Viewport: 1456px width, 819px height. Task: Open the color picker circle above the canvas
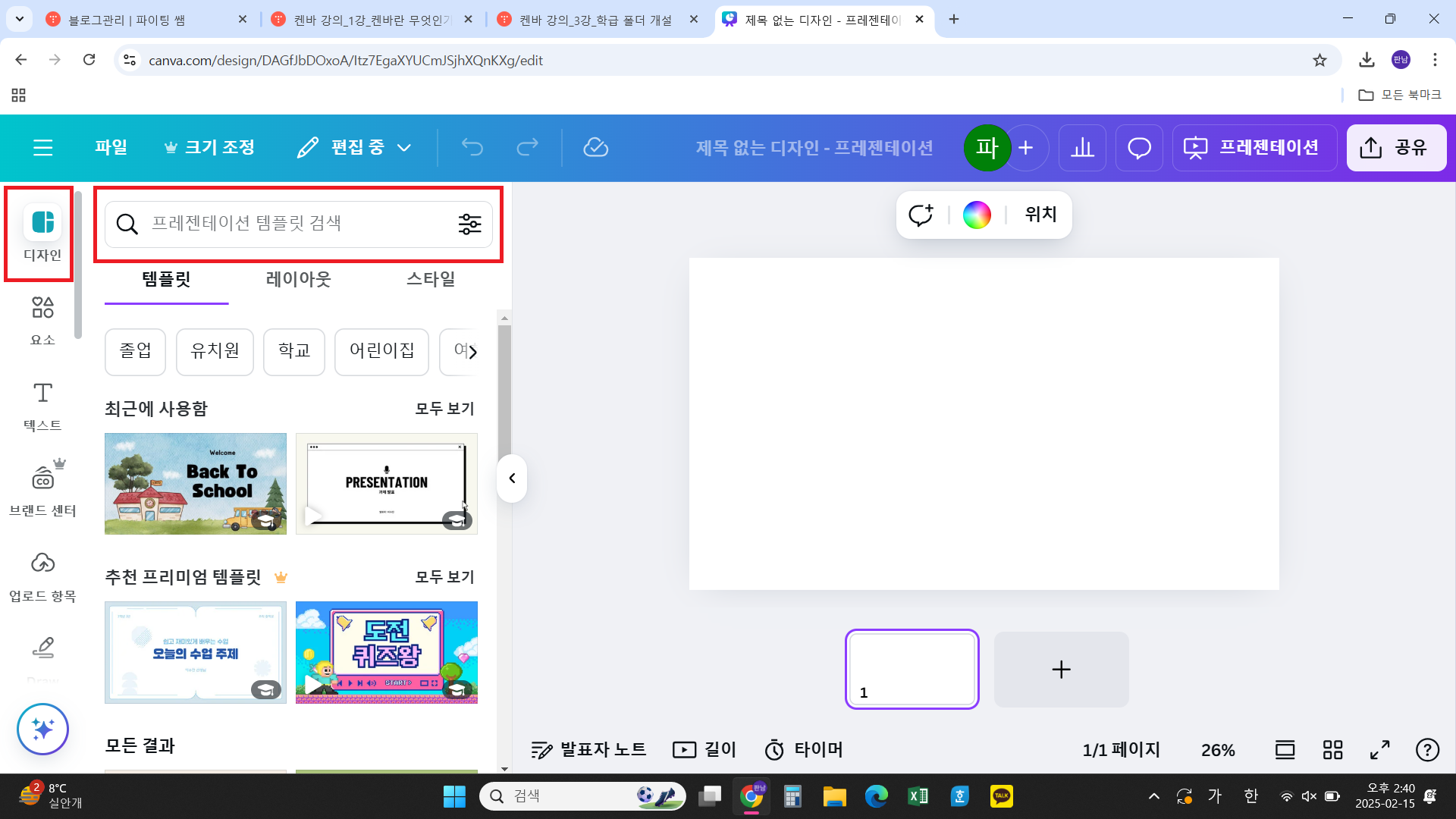977,215
